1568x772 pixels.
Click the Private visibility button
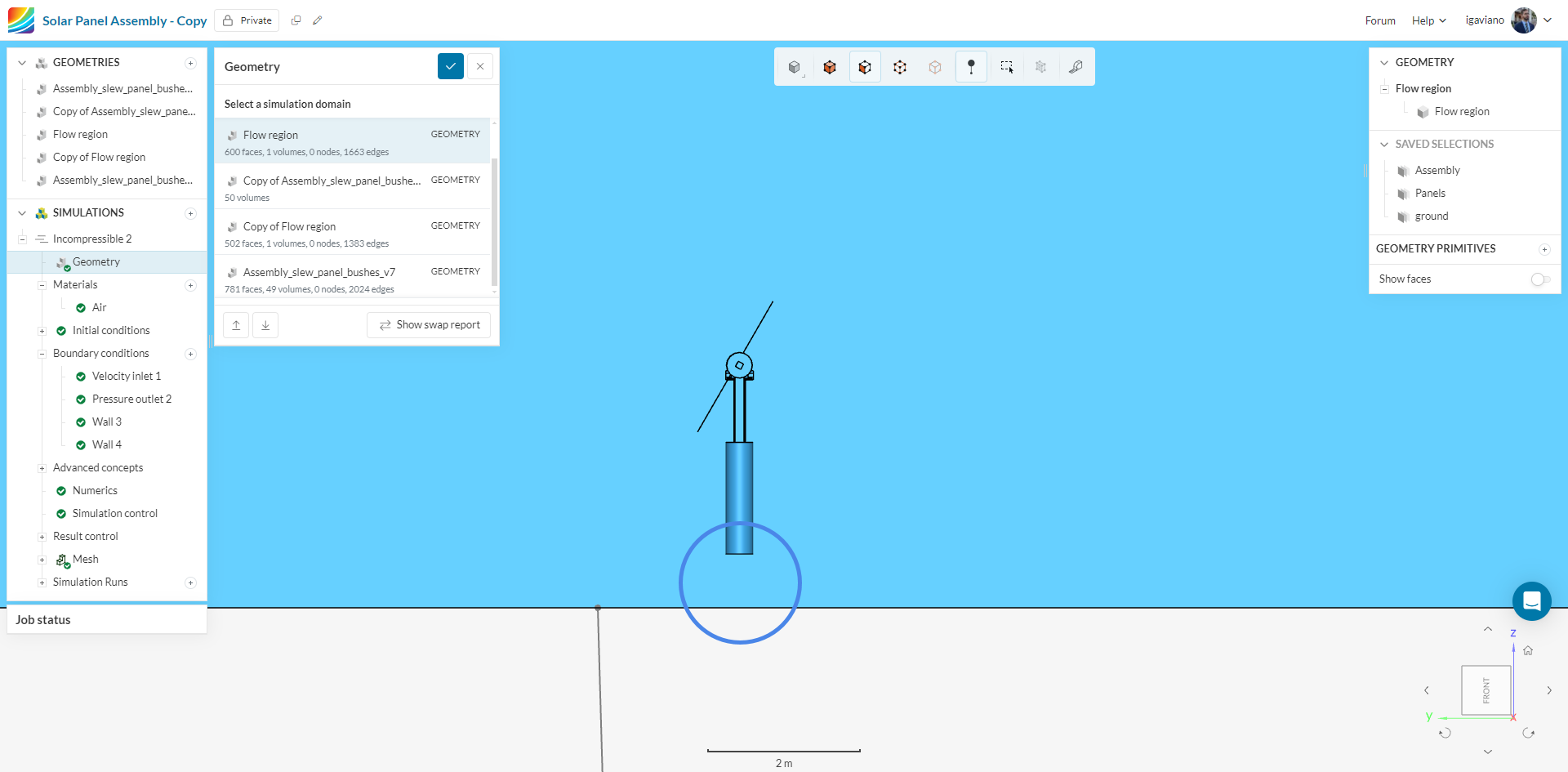point(247,20)
